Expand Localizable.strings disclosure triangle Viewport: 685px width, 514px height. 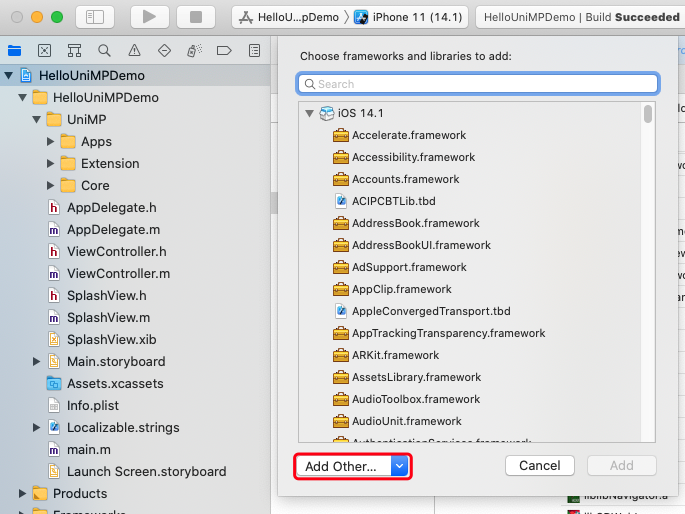[36, 428]
